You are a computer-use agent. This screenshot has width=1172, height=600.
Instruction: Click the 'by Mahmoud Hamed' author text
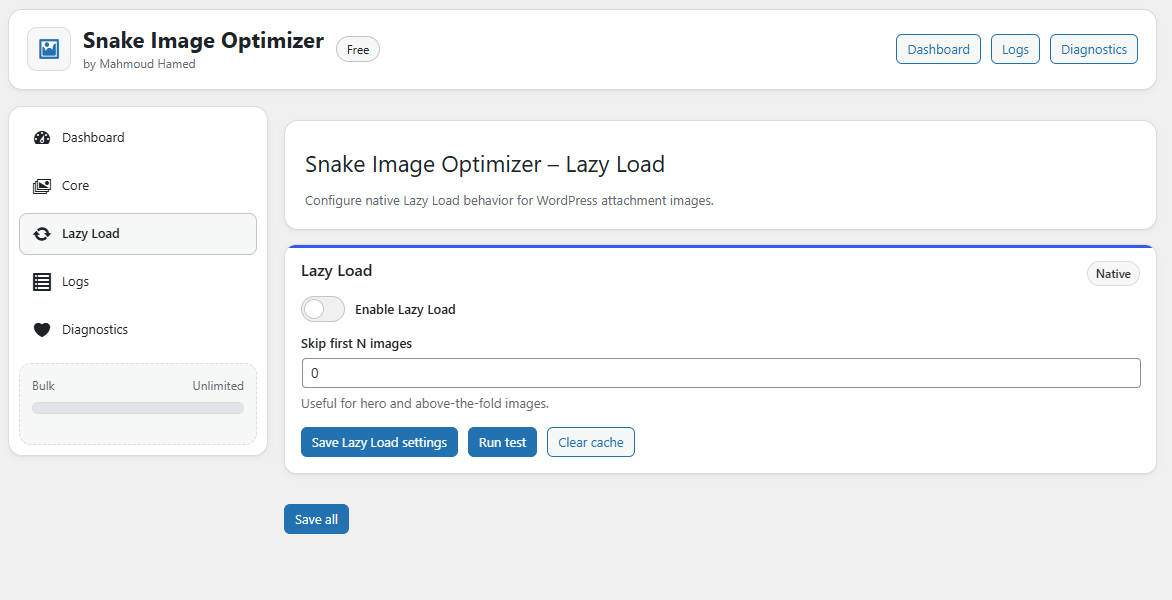[139, 64]
